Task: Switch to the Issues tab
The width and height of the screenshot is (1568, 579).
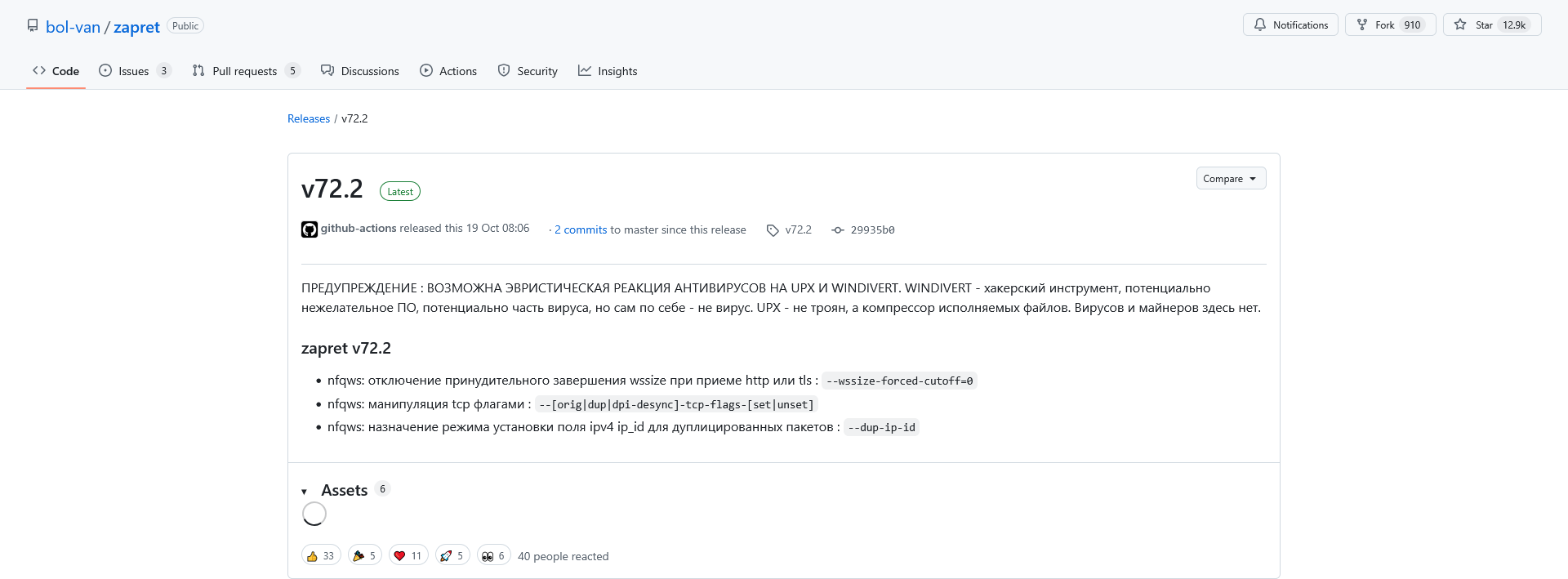Action: [x=134, y=71]
